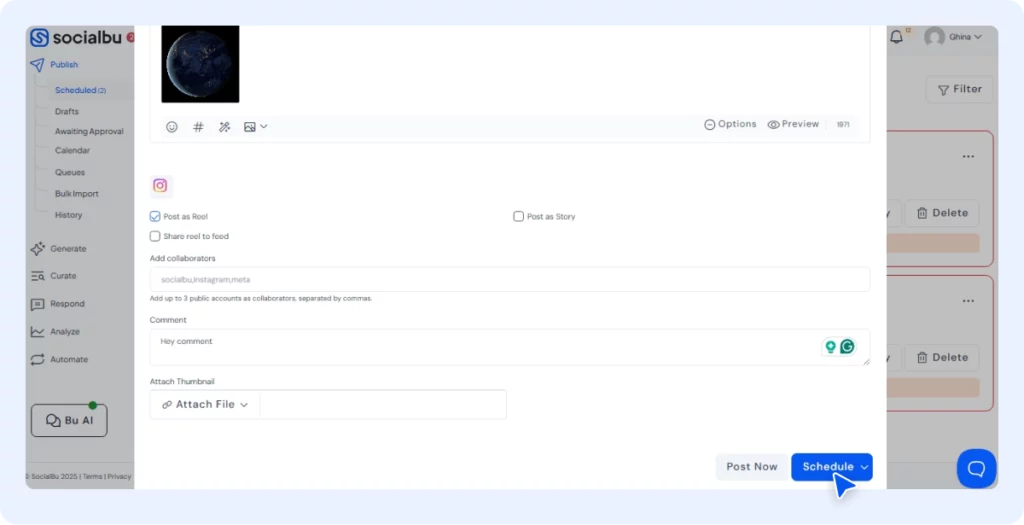Open the Curate section
Viewport: 1024px width, 525px height.
(63, 276)
